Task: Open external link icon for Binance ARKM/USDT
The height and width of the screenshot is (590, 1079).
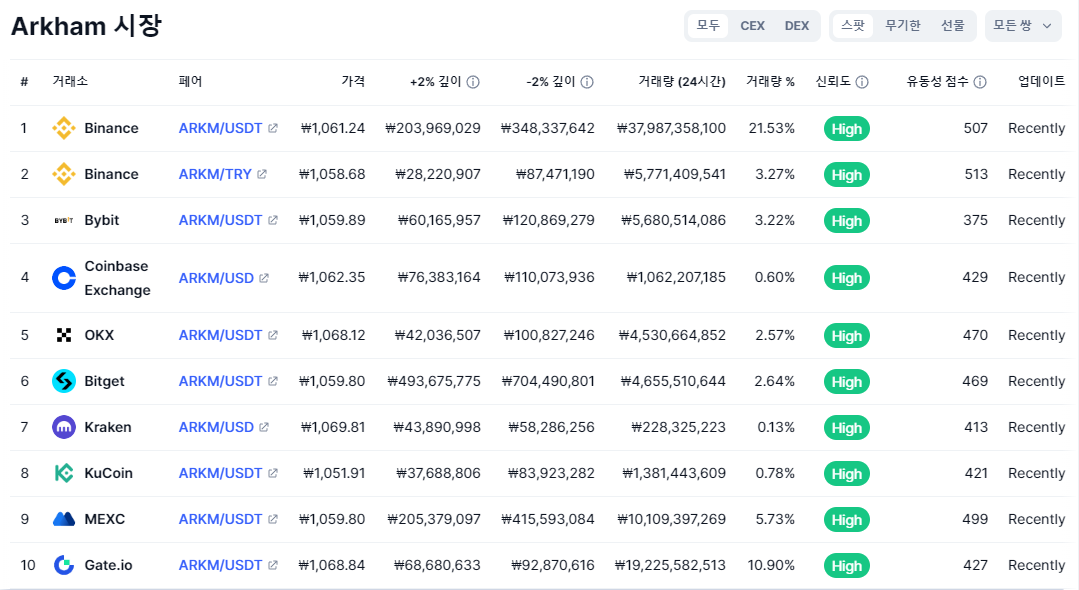Action: tap(273, 128)
